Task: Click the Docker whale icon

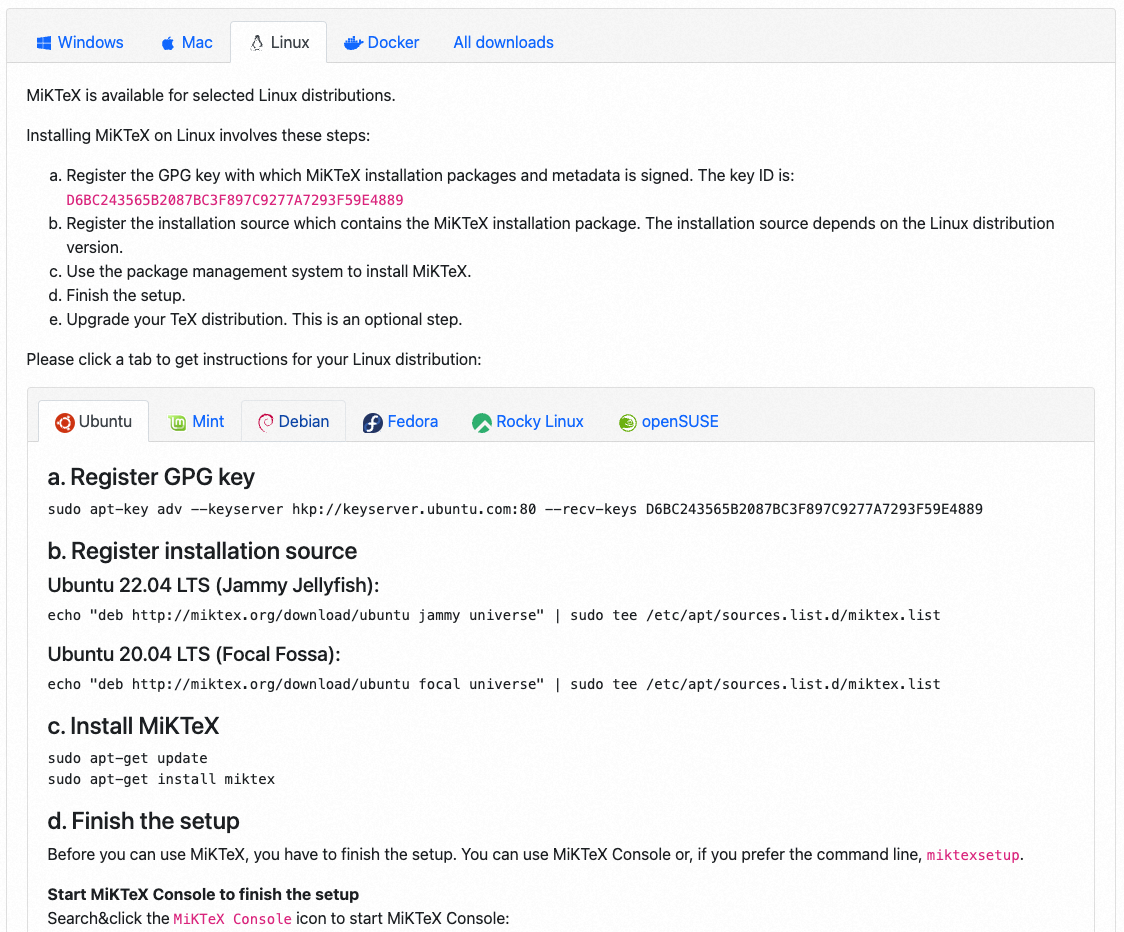Action: pos(353,43)
